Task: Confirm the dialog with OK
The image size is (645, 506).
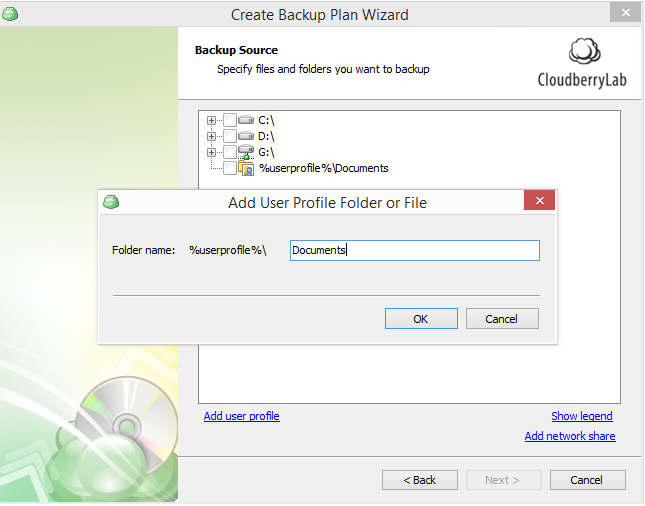Action: (421, 319)
